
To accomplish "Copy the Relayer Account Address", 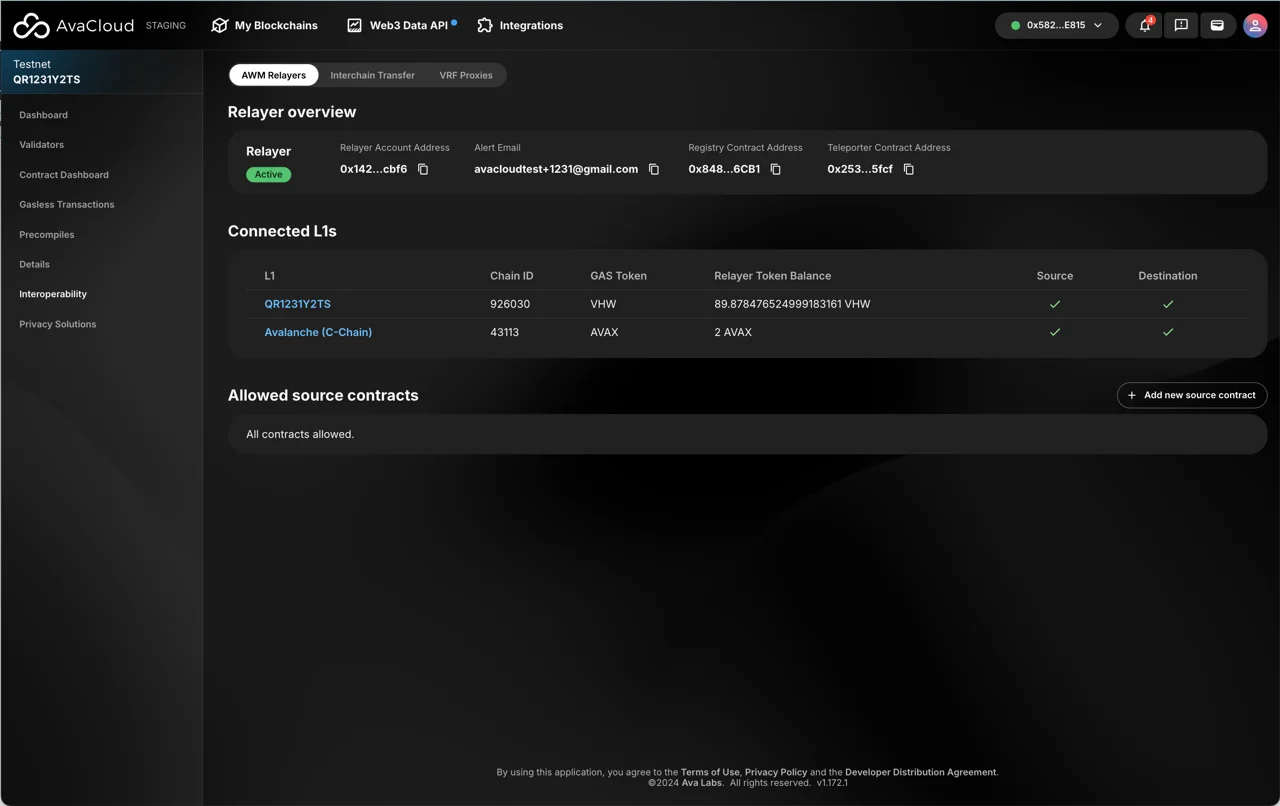I will [x=423, y=170].
